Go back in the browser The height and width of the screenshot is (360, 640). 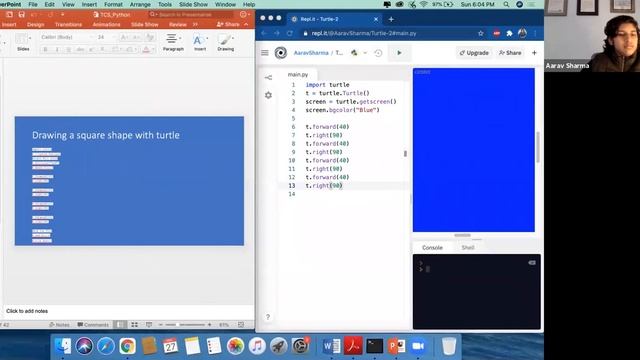pos(264,33)
